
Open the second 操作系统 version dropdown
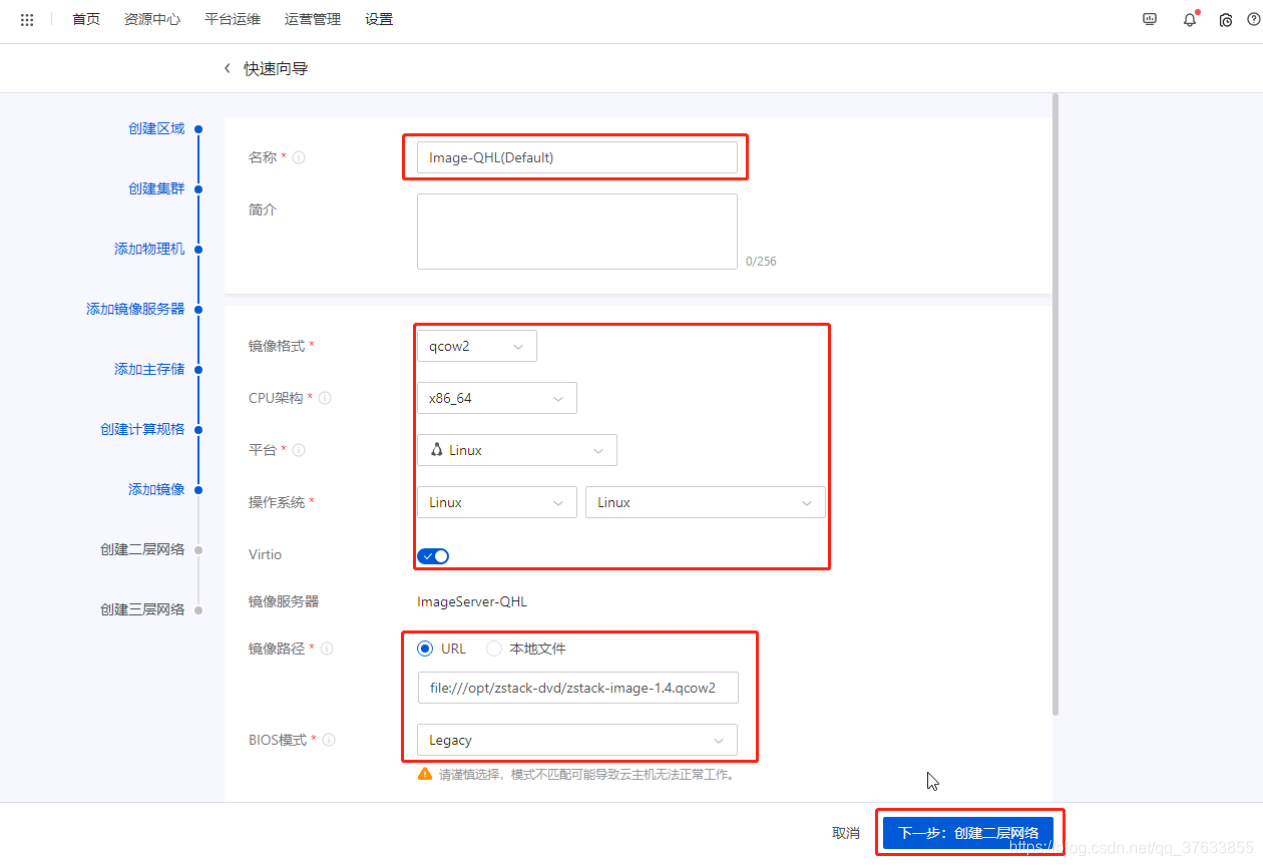705,502
